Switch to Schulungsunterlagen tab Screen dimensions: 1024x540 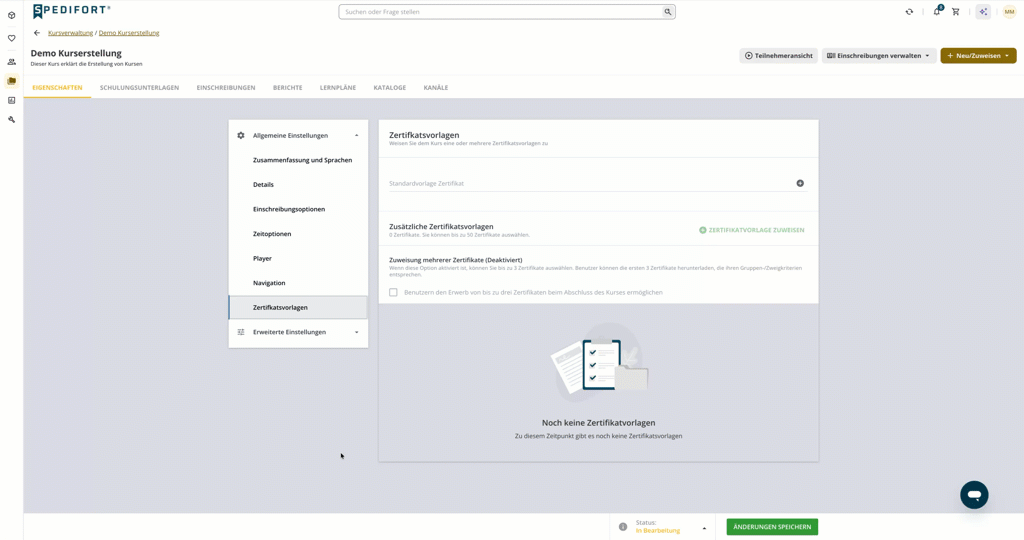[x=139, y=87]
